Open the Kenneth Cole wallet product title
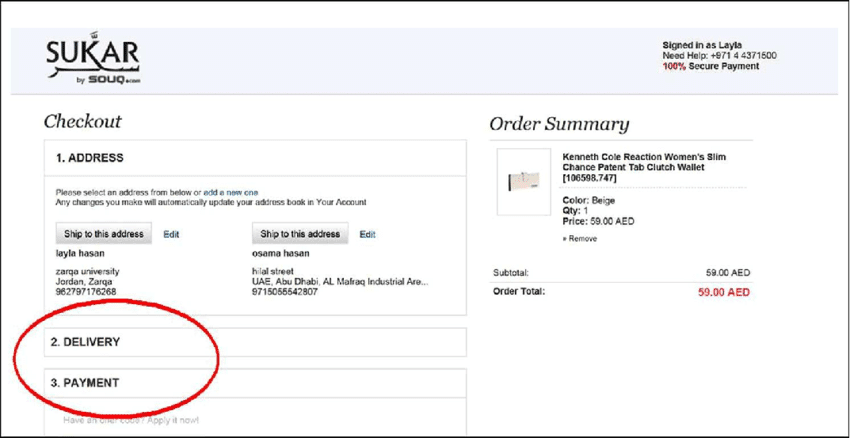The width and height of the screenshot is (850, 438). (644, 168)
